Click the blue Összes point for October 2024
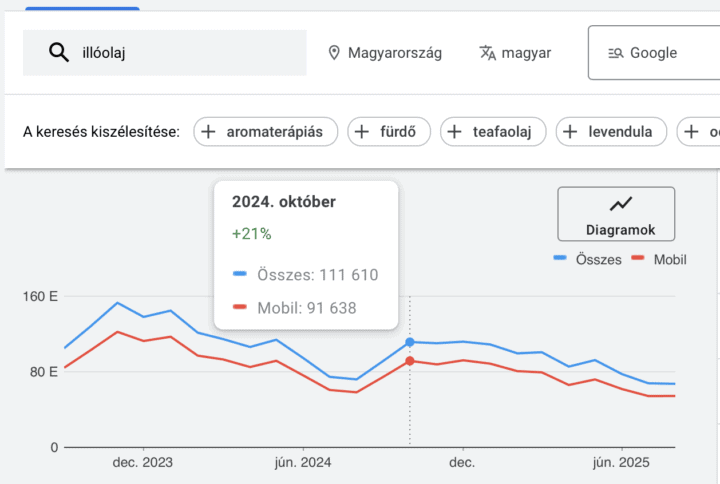The width and height of the screenshot is (720, 484). tap(410, 343)
